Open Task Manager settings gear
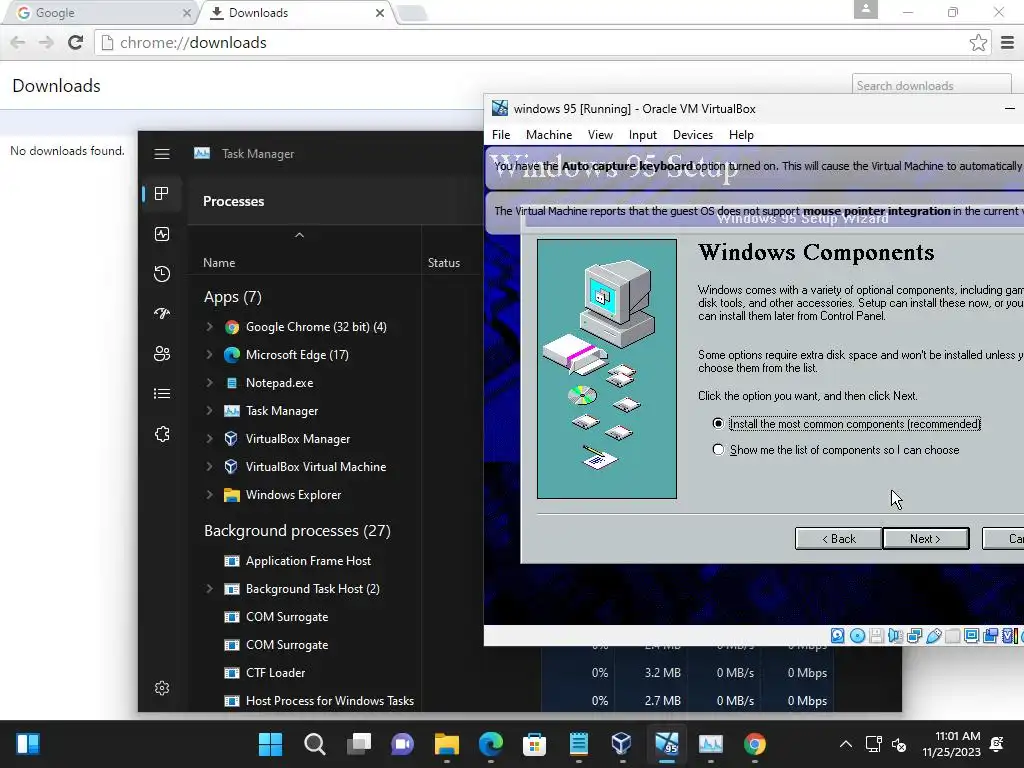1024x768 pixels. click(162, 688)
